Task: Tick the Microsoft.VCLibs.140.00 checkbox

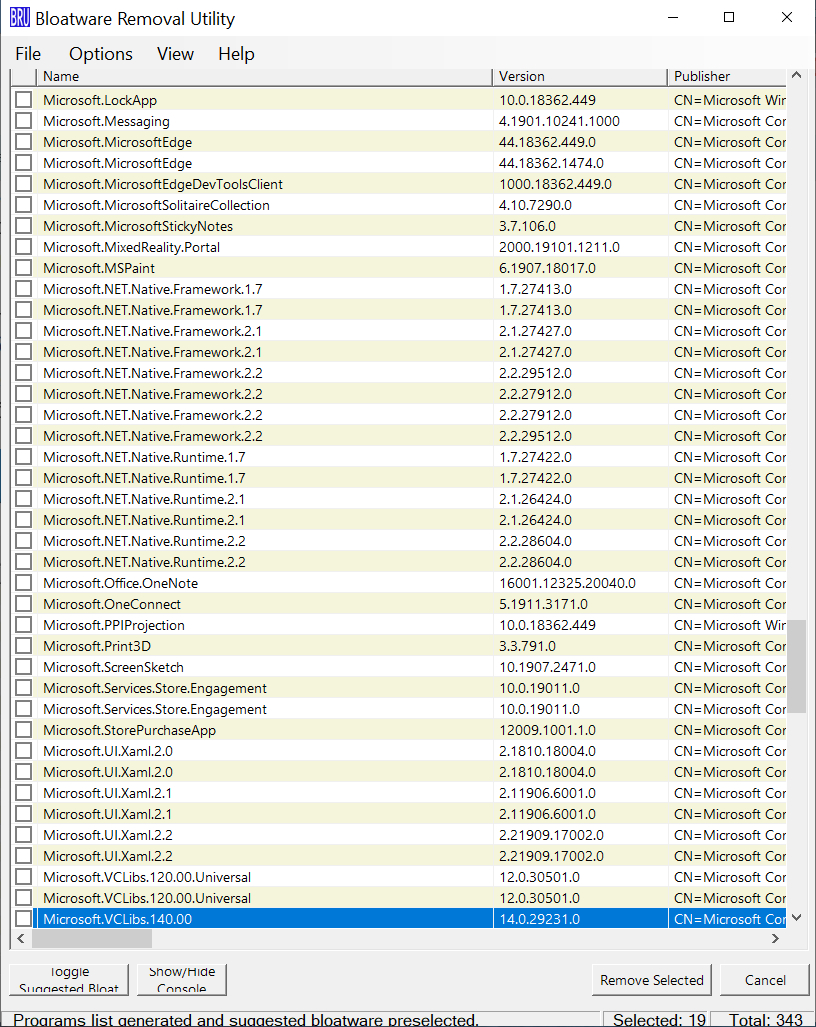Action: (24, 918)
